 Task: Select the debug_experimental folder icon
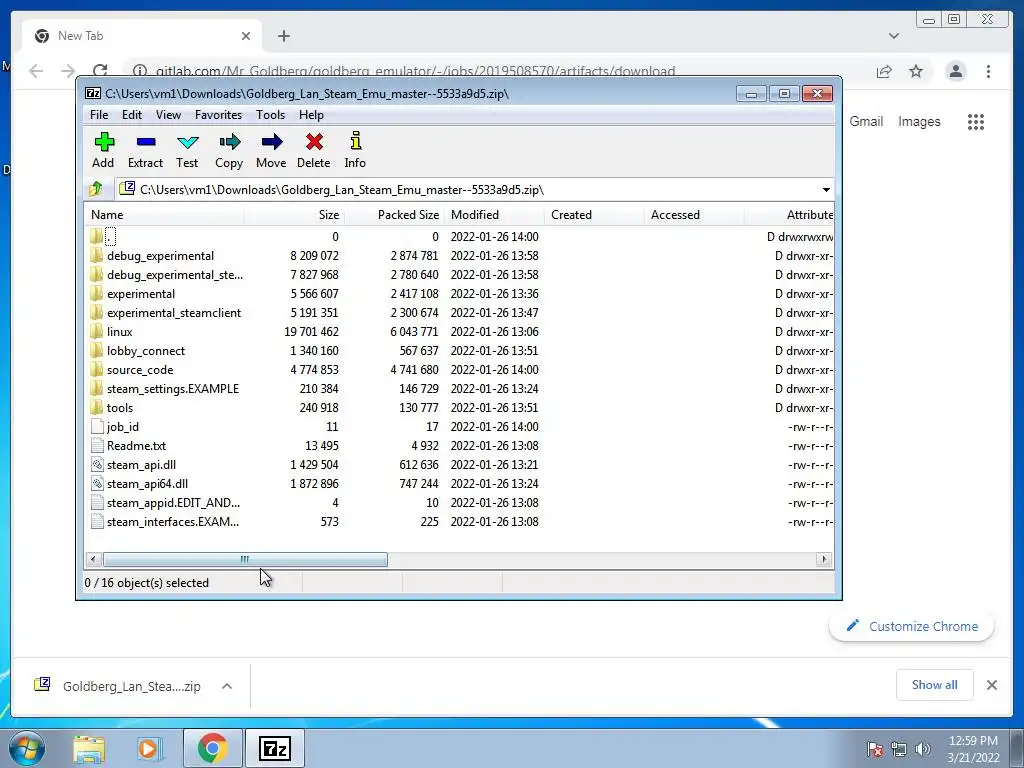(97, 255)
